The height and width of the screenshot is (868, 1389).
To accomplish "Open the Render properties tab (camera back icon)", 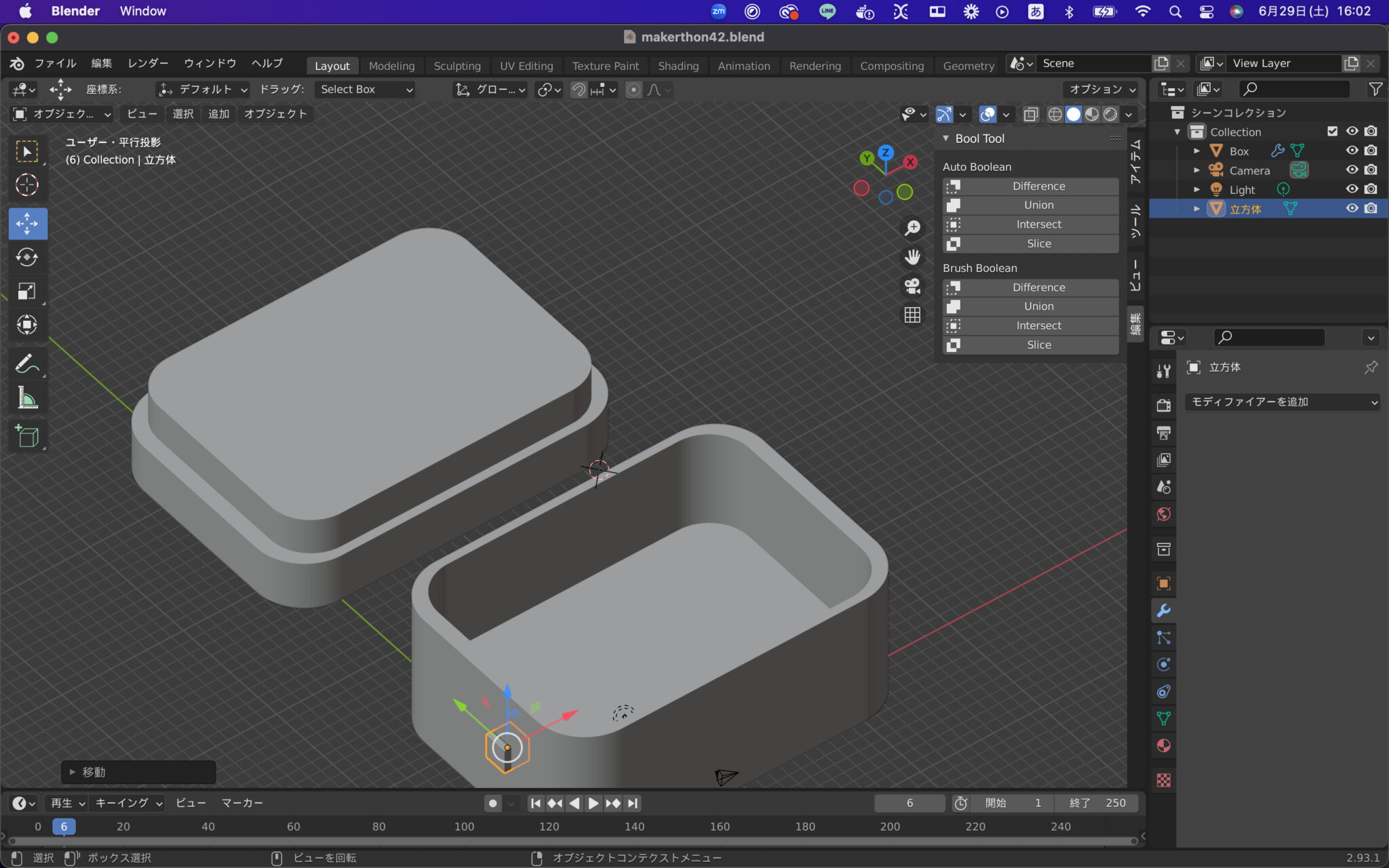I will coord(1164,405).
